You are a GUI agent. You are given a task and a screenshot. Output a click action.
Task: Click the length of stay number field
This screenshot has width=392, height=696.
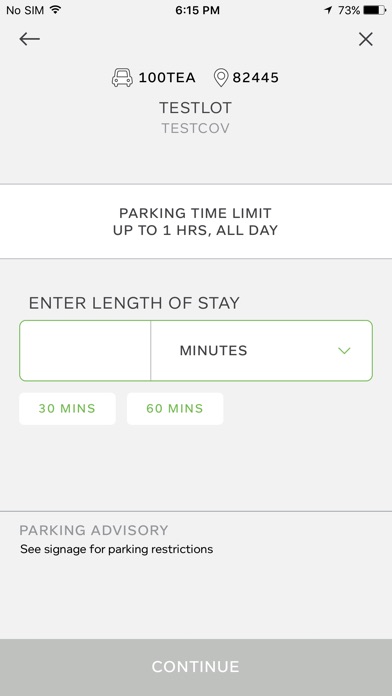85,351
